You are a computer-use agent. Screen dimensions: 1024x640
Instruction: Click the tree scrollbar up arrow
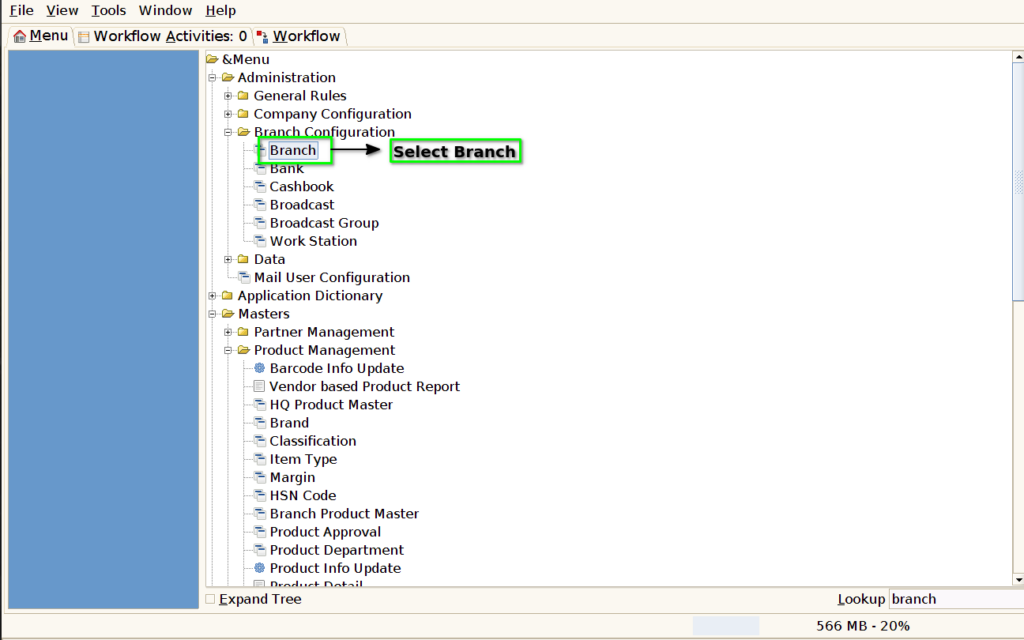[x=1018, y=57]
